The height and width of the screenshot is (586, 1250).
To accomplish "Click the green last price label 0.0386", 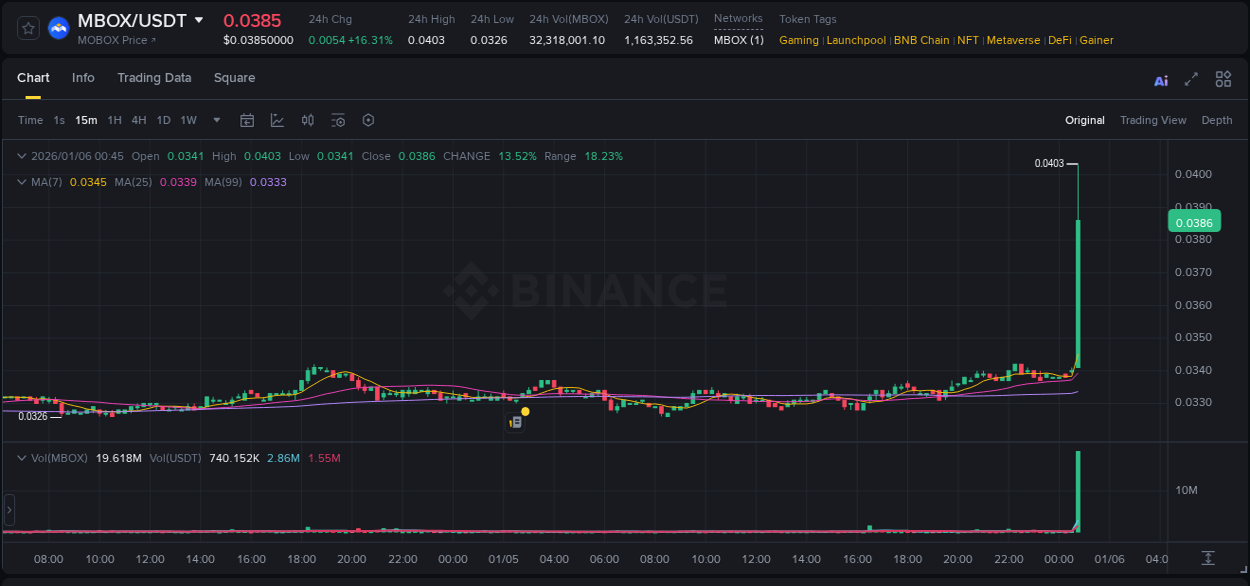I will pyautogui.click(x=1194, y=221).
